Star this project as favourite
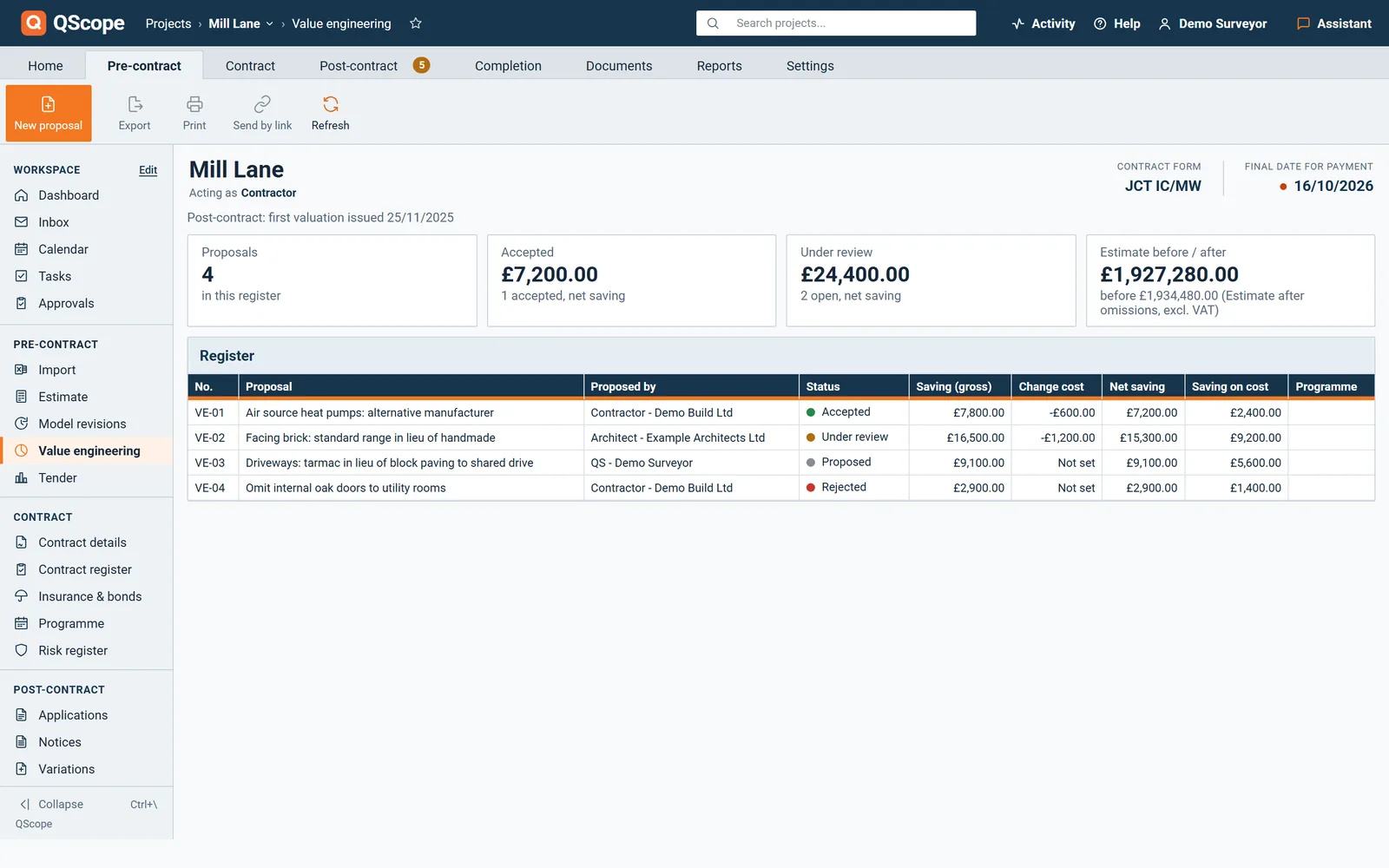Viewport: 1389px width, 868px height. 416,23
